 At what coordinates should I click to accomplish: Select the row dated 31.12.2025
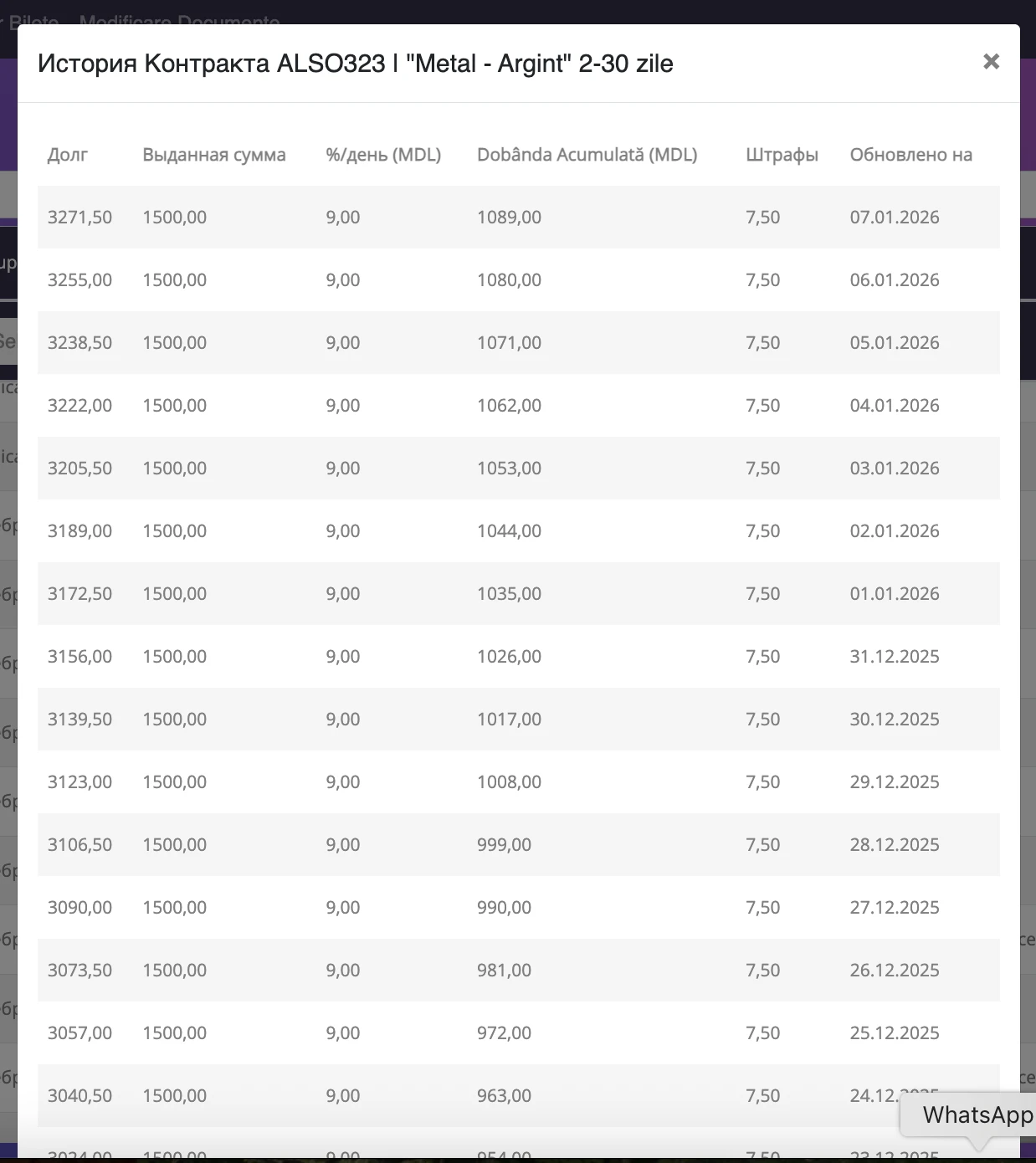[519, 657]
